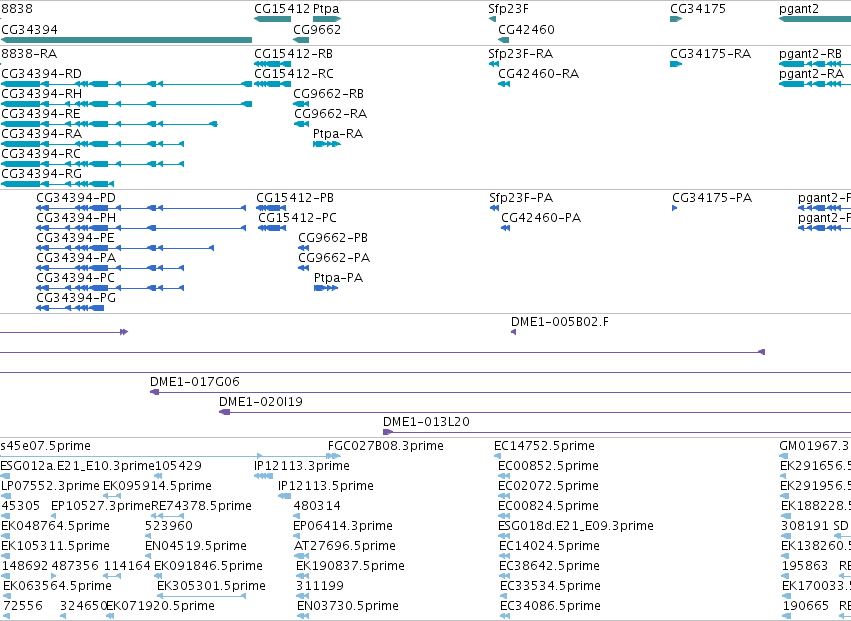Select the pgant2 gene label
Image resolution: width=851 pixels, height=621 pixels.
(x=799, y=9)
